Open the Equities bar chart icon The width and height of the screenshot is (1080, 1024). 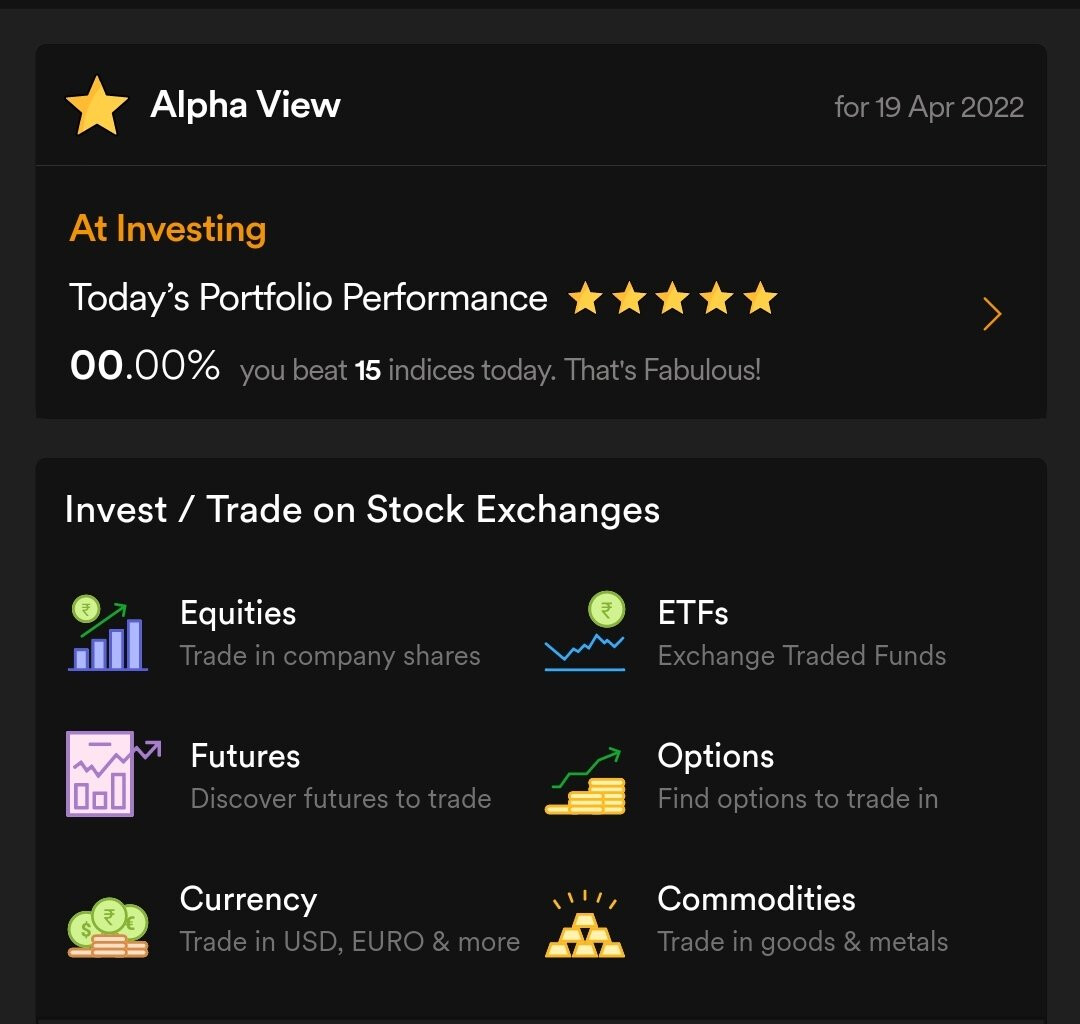(107, 633)
